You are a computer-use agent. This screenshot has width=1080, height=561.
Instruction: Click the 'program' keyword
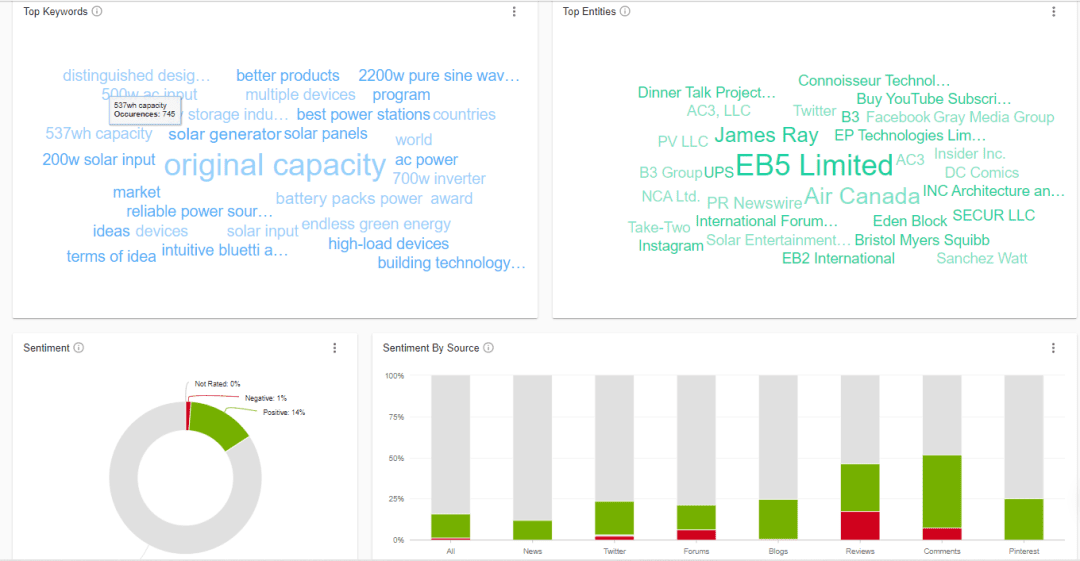[x=402, y=95]
